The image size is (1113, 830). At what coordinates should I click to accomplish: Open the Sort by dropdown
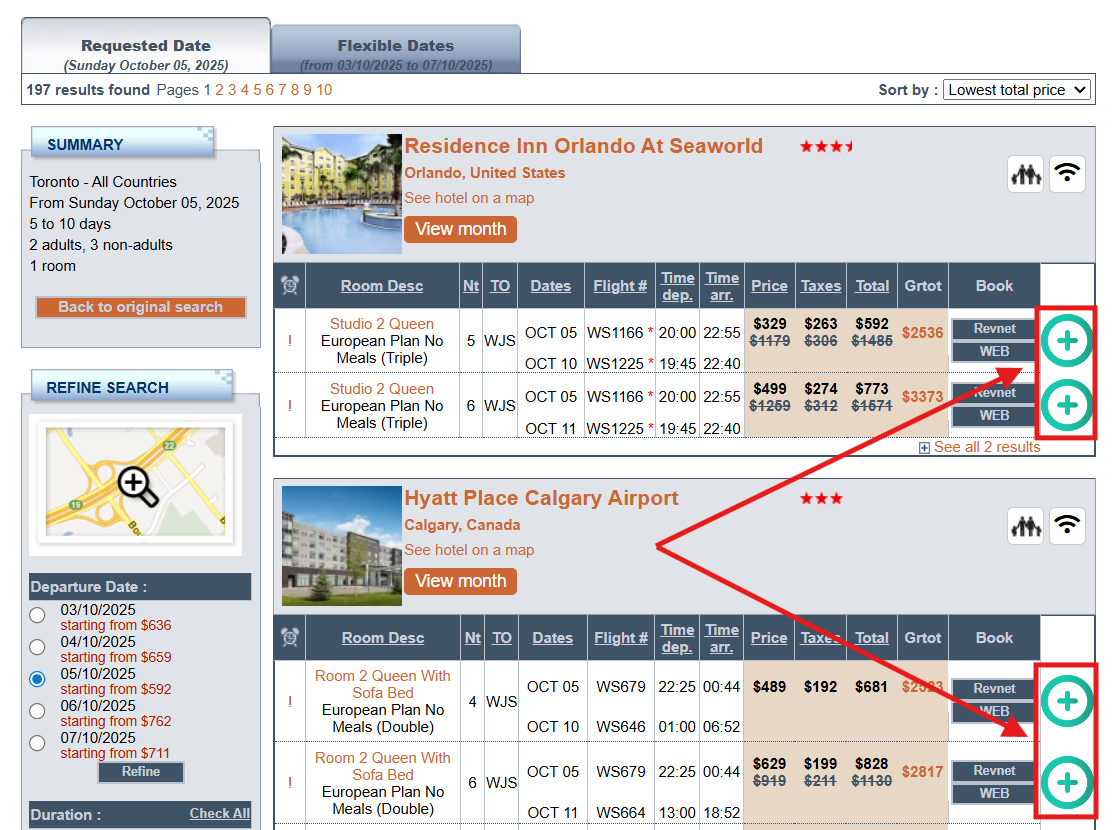coord(1017,90)
